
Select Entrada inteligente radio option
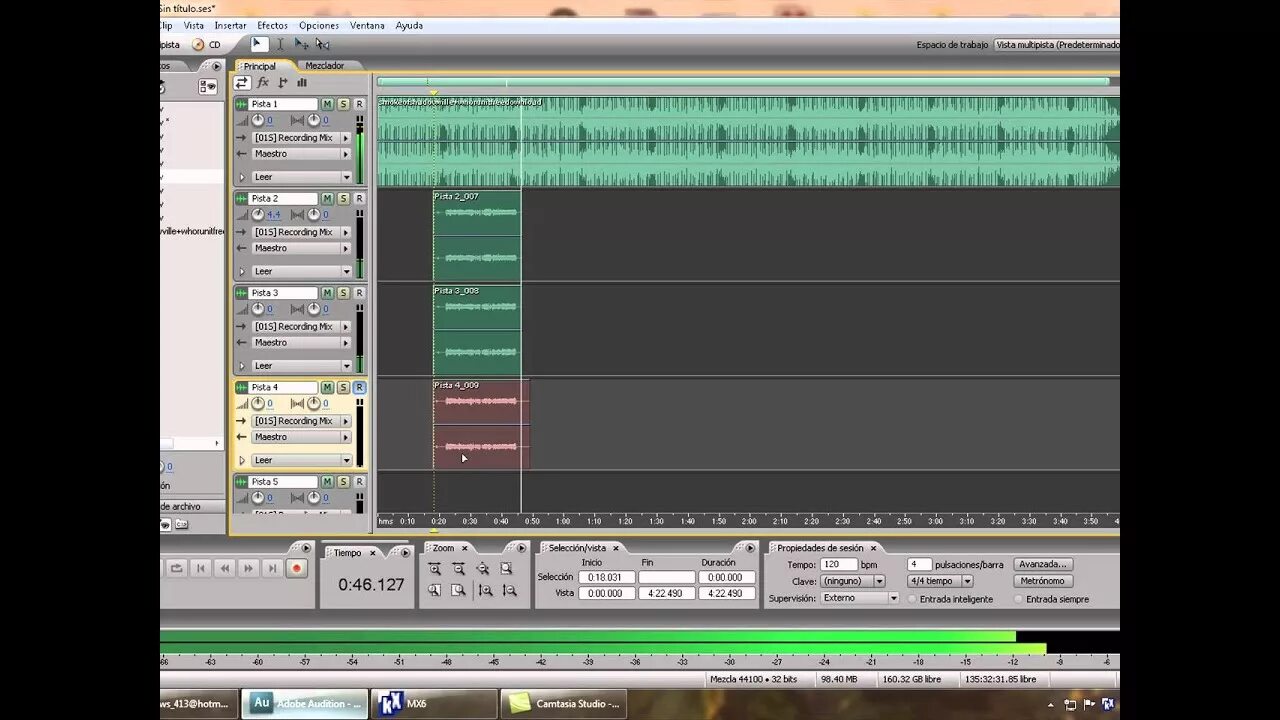[x=912, y=599]
